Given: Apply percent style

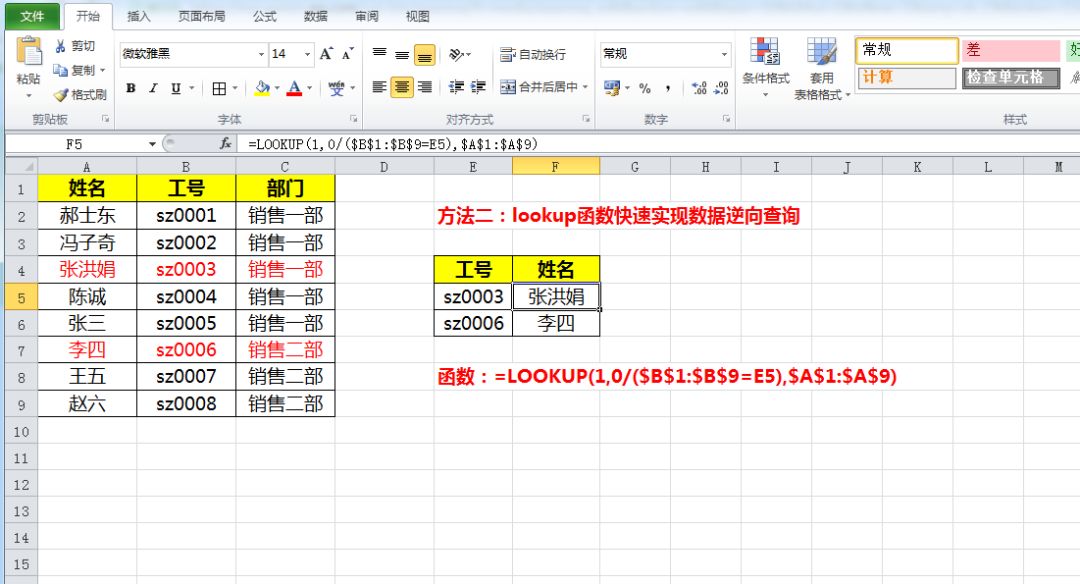Looking at the screenshot, I should pos(645,87).
